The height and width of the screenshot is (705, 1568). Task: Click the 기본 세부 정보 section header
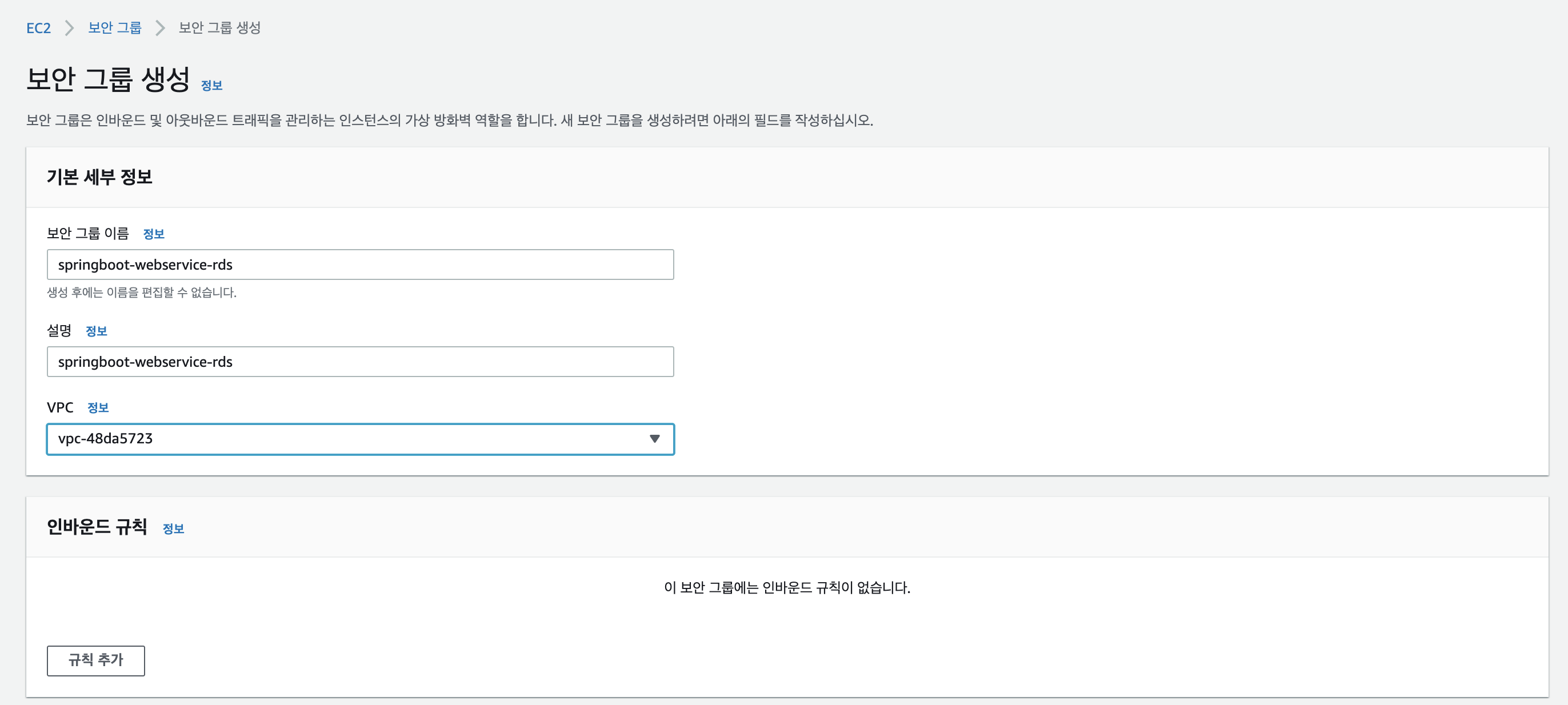tap(99, 177)
